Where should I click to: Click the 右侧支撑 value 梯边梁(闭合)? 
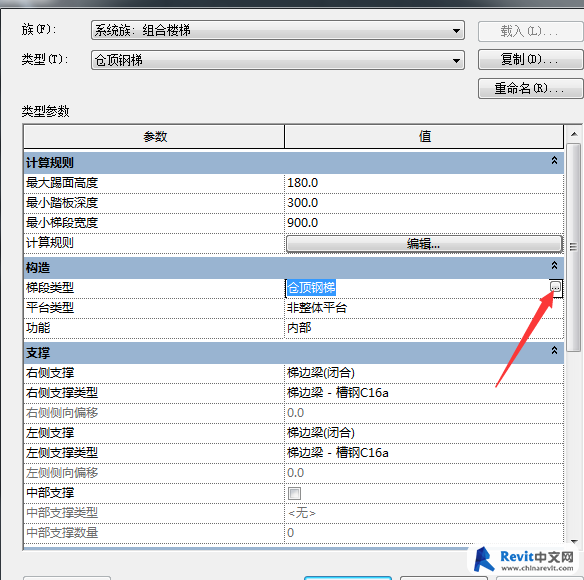coord(424,373)
